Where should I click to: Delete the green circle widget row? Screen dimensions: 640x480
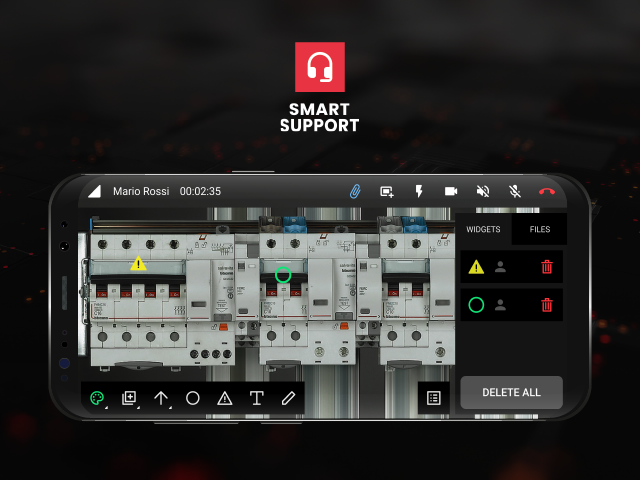(x=547, y=305)
